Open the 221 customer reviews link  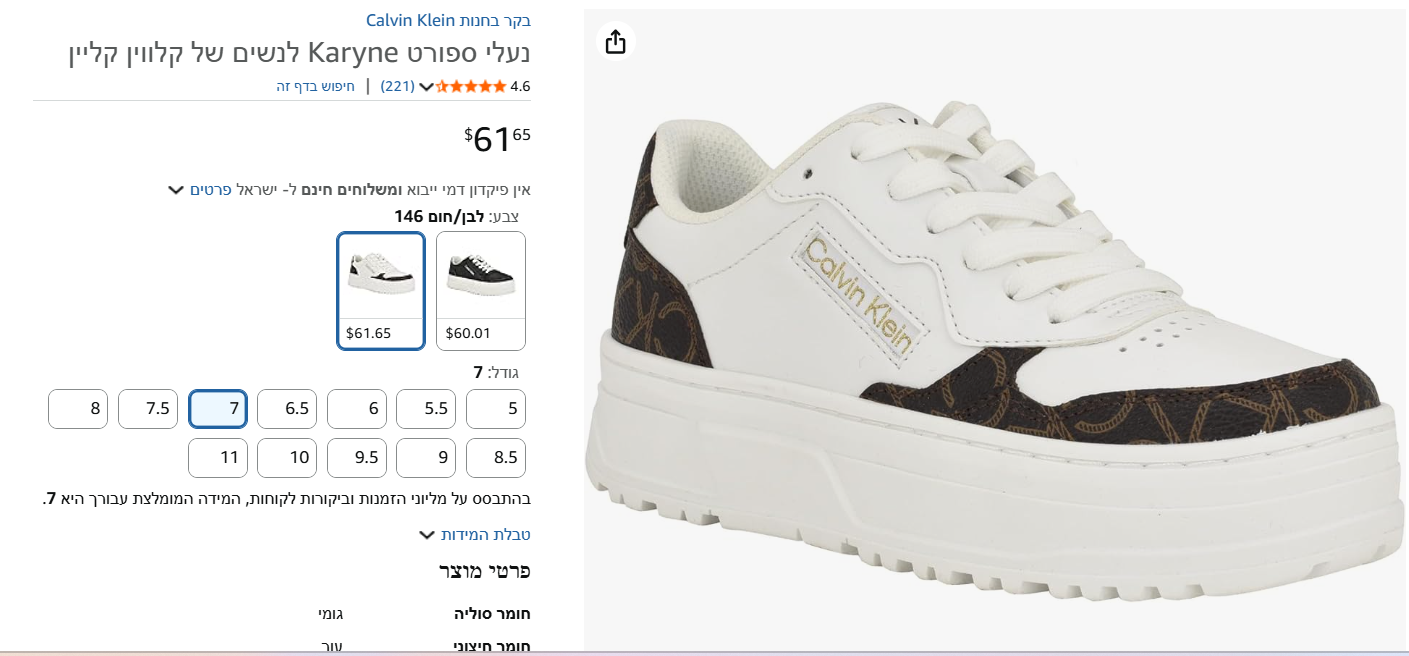pos(397,86)
